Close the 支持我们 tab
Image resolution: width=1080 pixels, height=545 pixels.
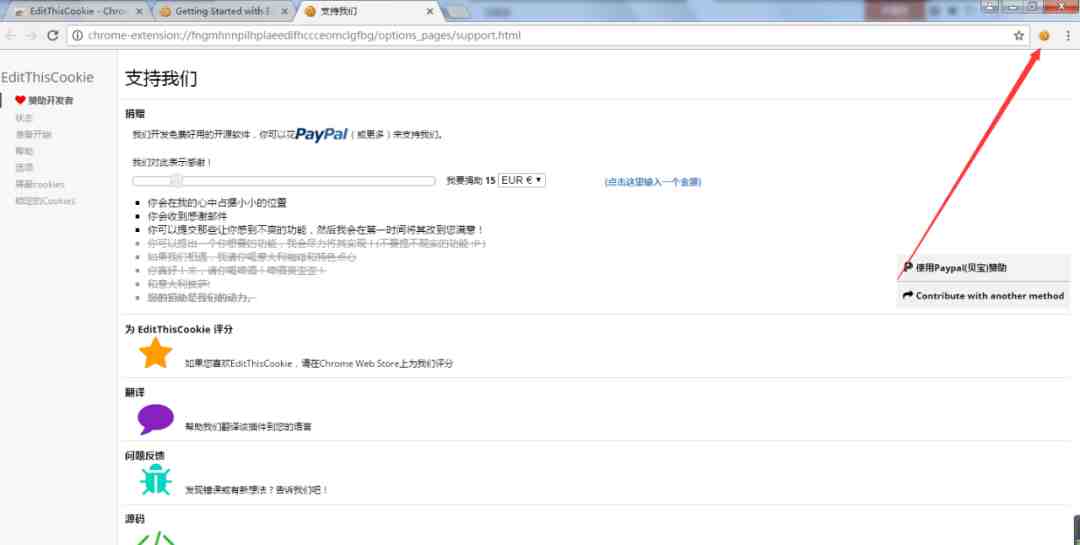pyautogui.click(x=430, y=12)
